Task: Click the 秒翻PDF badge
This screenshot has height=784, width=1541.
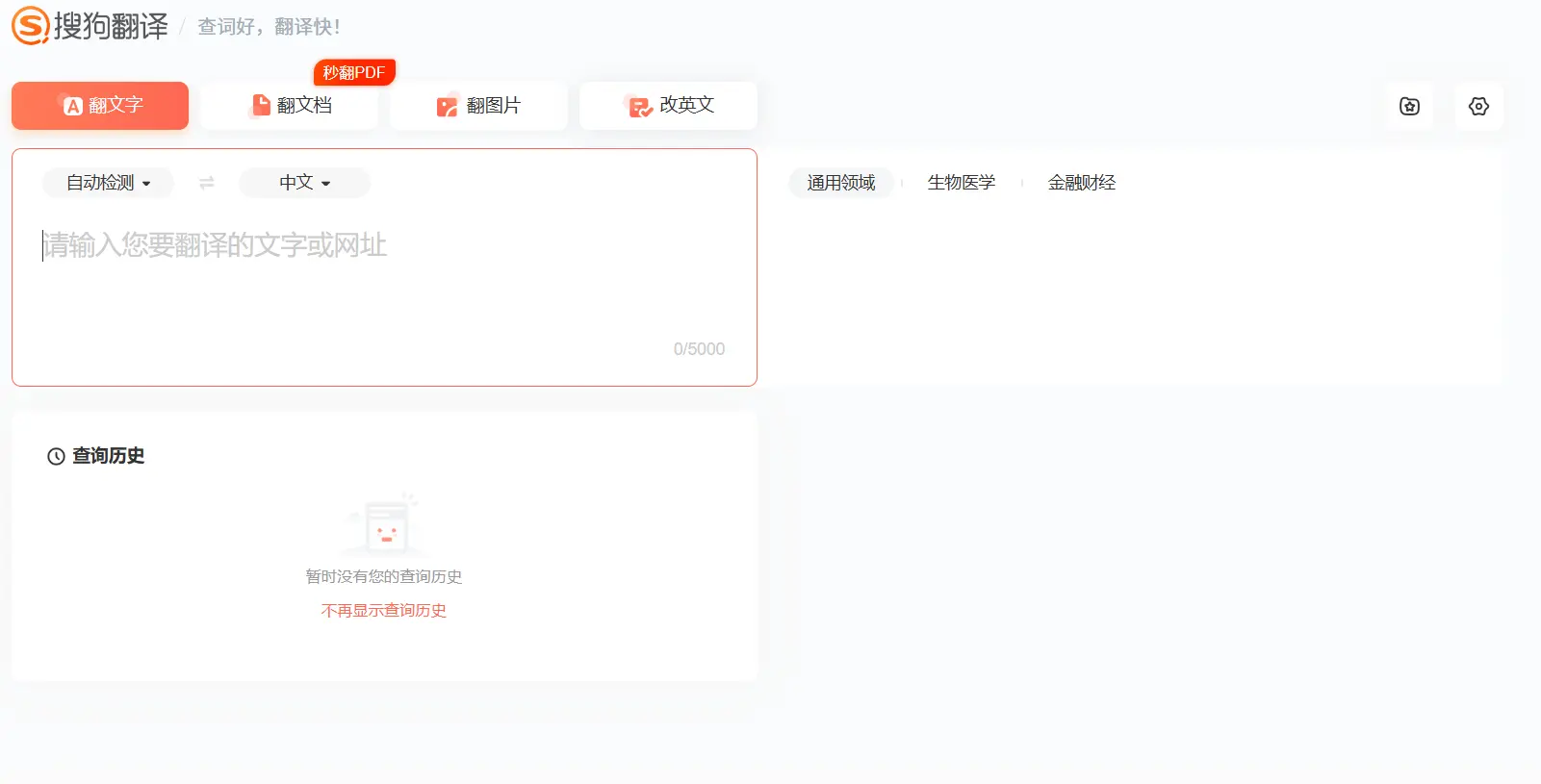Action: [x=354, y=72]
